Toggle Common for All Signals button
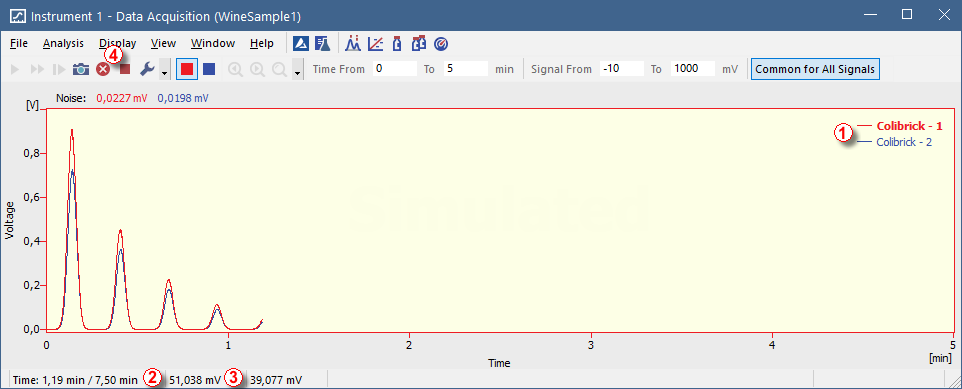 pos(815,69)
